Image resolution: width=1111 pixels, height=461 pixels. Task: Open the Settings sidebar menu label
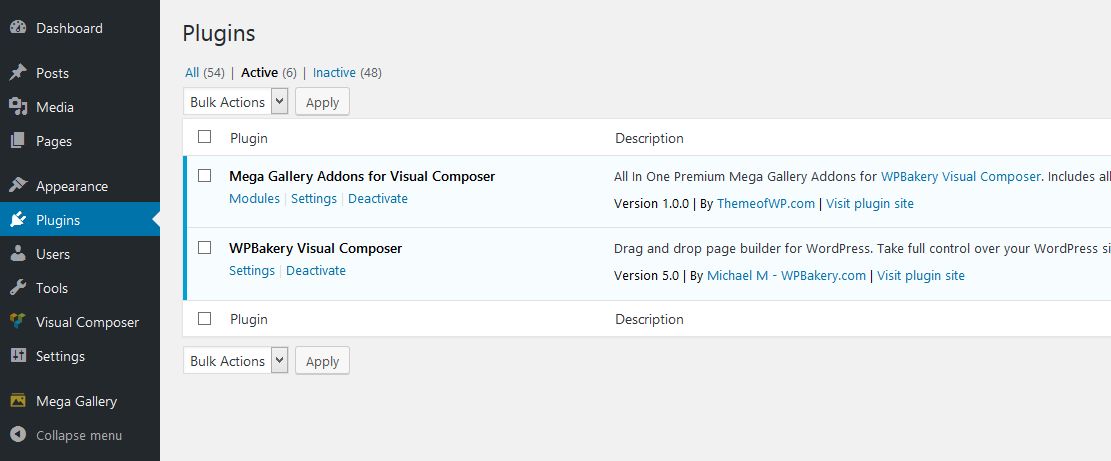click(60, 356)
